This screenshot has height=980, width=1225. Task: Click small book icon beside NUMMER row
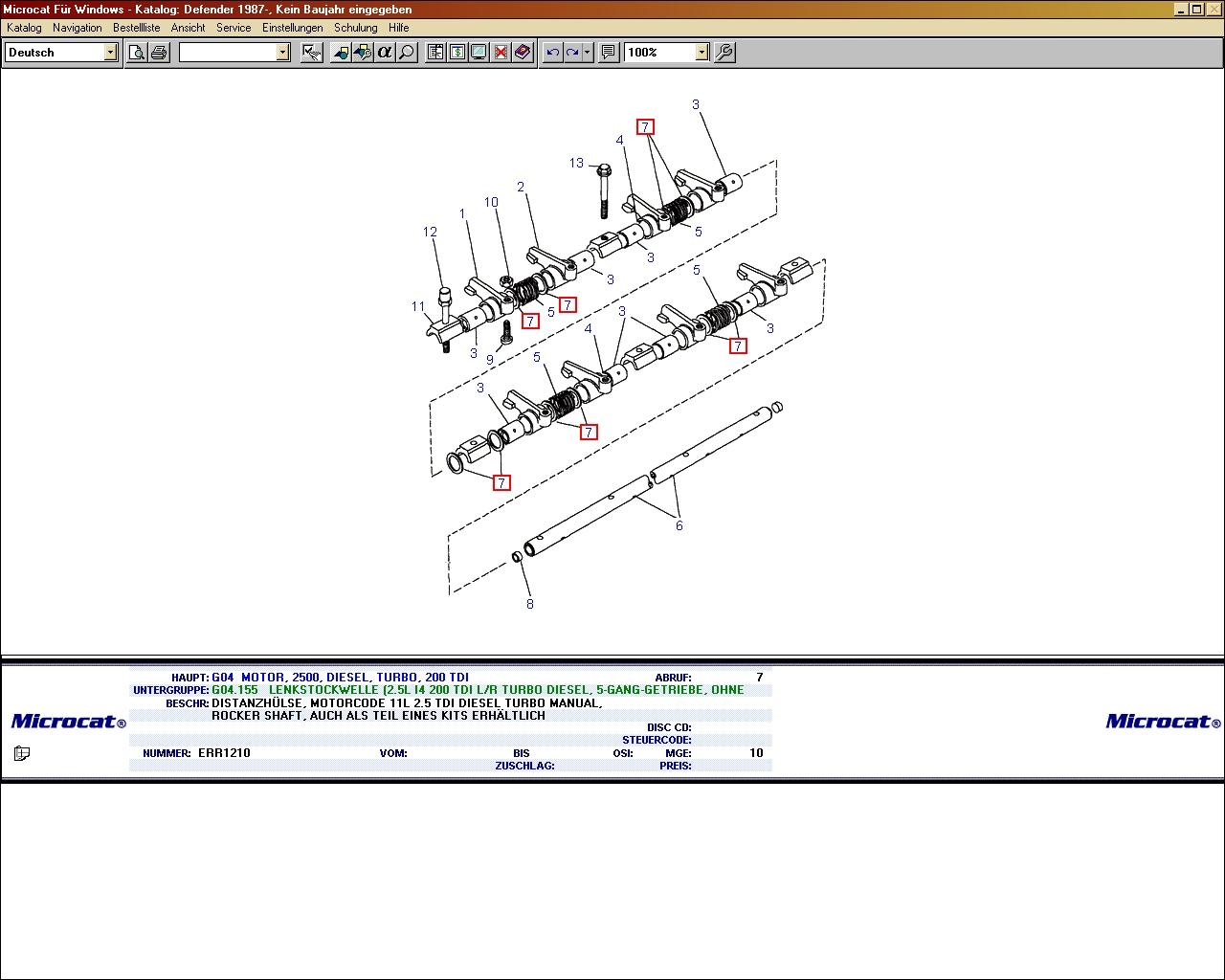pos(22,753)
